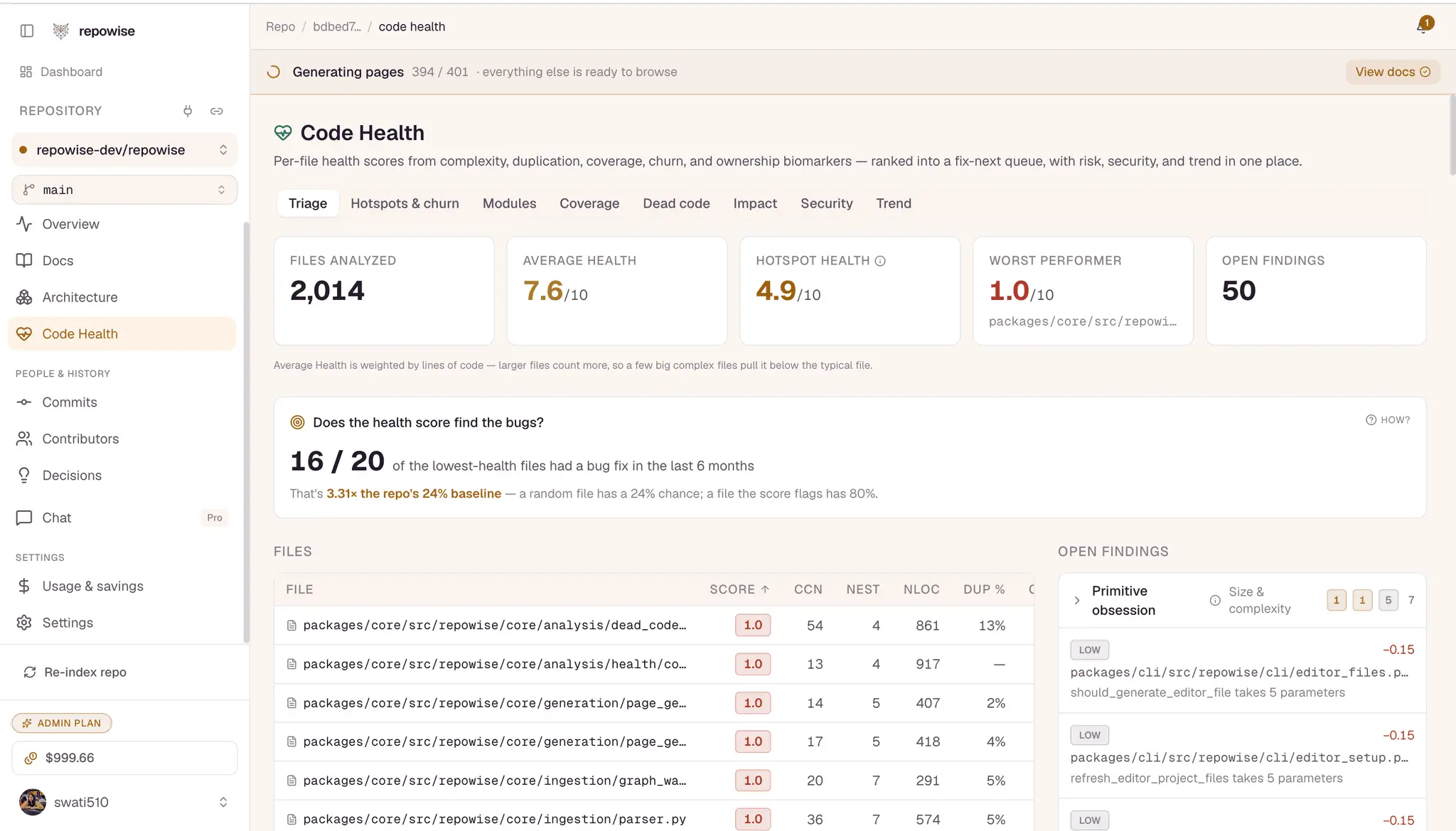The width and height of the screenshot is (1456, 831).
Task: Open the Contributors page
Action: [x=122, y=439]
